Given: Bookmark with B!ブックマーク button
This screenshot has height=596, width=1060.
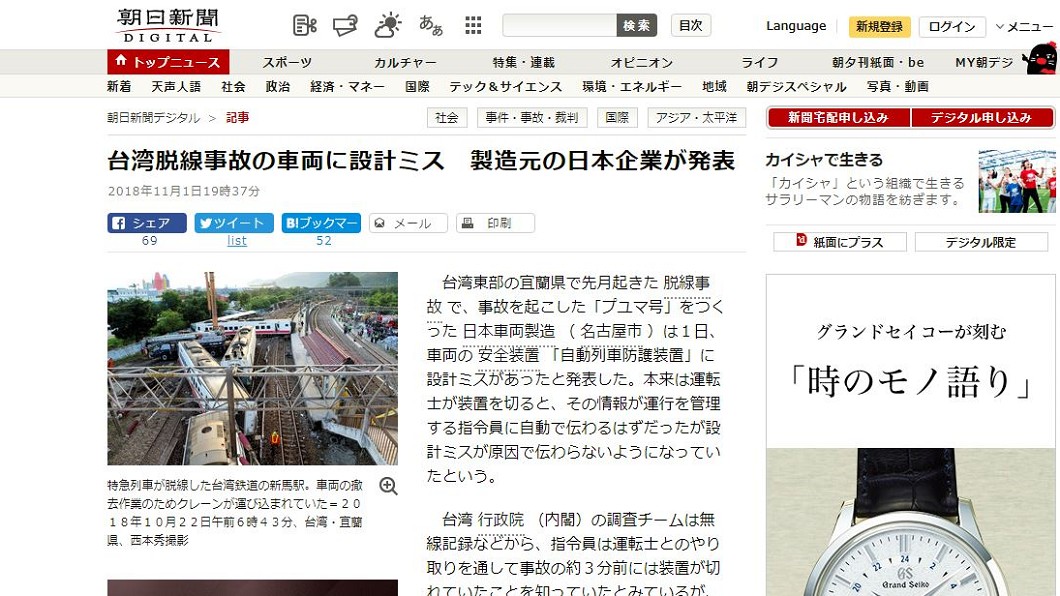Looking at the screenshot, I should tap(321, 223).
